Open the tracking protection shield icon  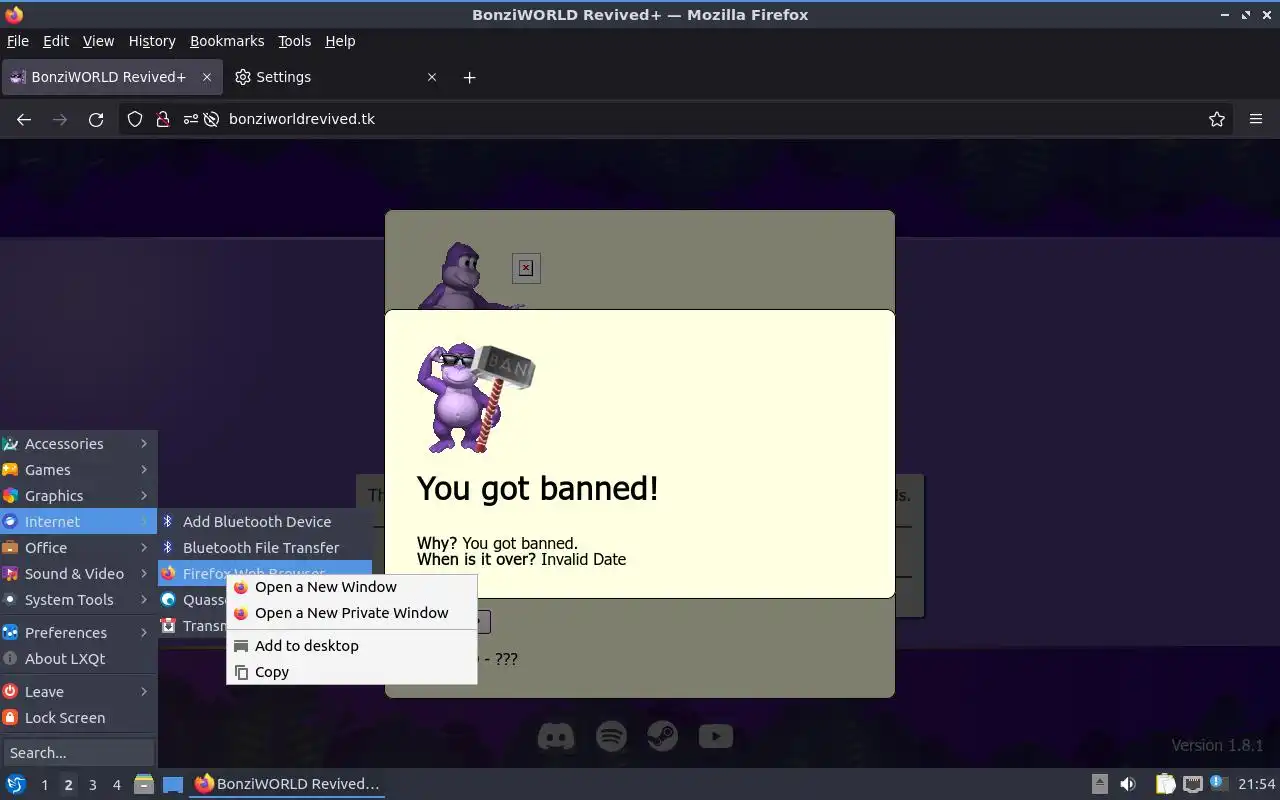click(x=135, y=119)
